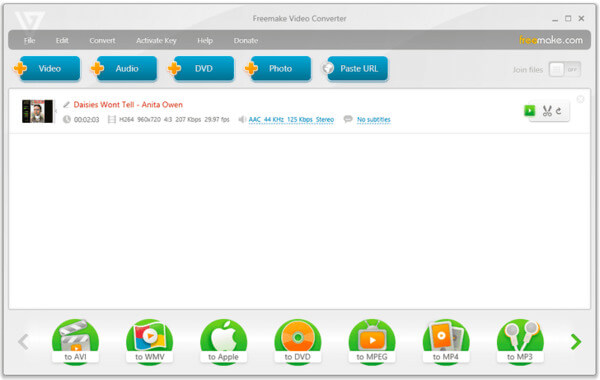Image resolution: width=600 pixels, height=380 pixels.
Task: Open the Activate Key menu
Action: pos(156,41)
